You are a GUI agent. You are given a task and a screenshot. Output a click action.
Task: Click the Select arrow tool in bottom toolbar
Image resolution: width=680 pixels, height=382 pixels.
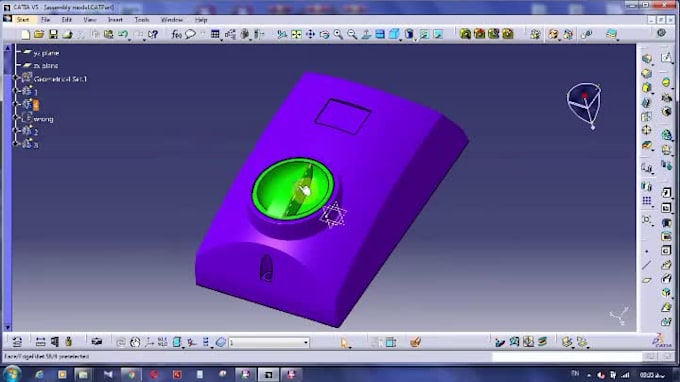tap(345, 343)
